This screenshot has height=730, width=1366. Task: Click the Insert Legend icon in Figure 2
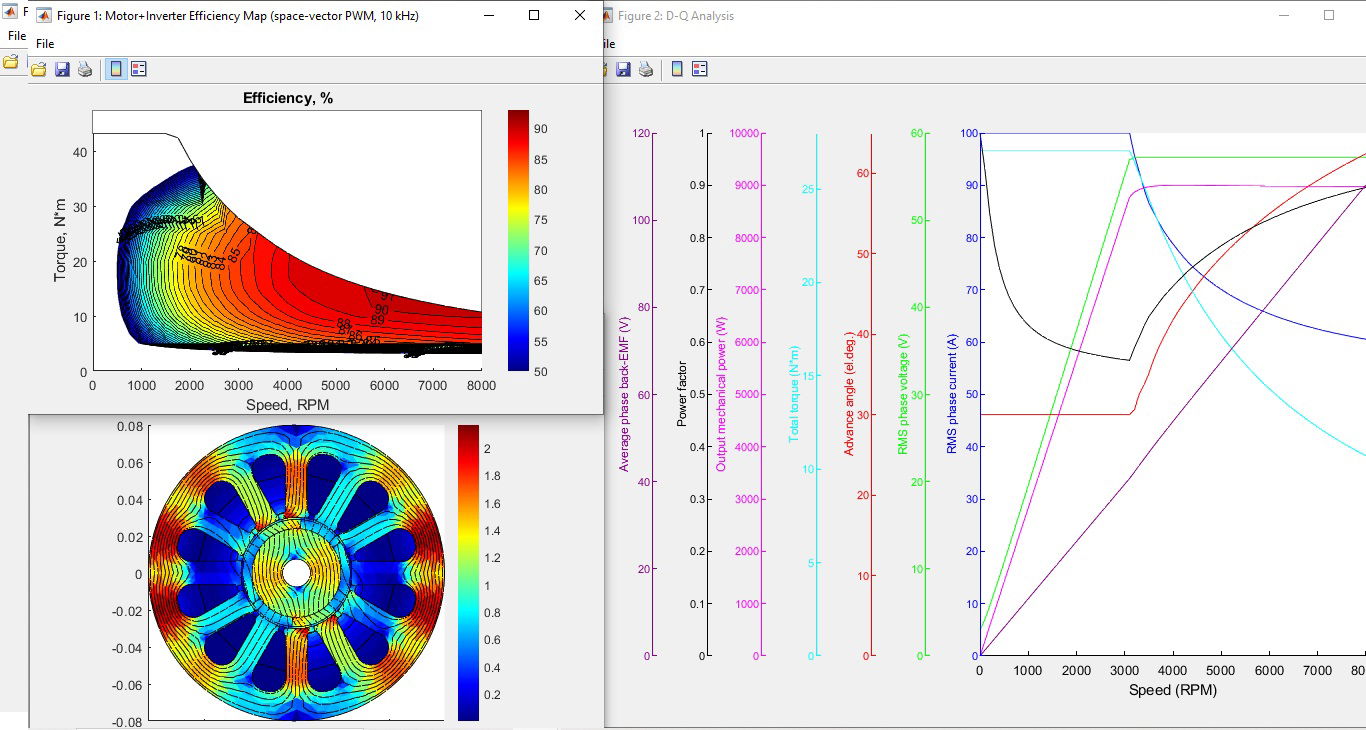700,69
